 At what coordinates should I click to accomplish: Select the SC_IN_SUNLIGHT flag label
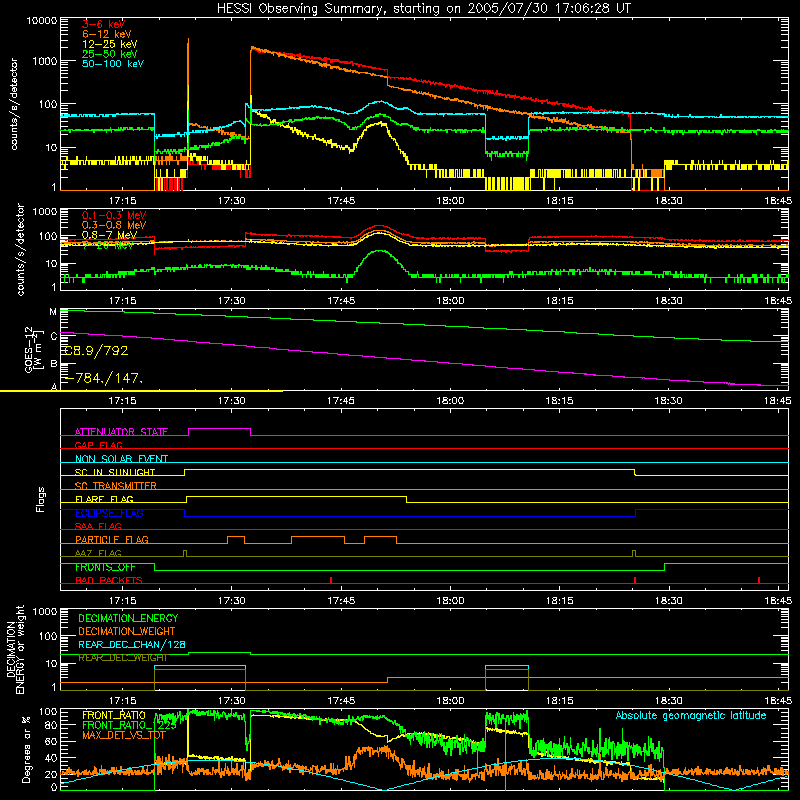115,472
